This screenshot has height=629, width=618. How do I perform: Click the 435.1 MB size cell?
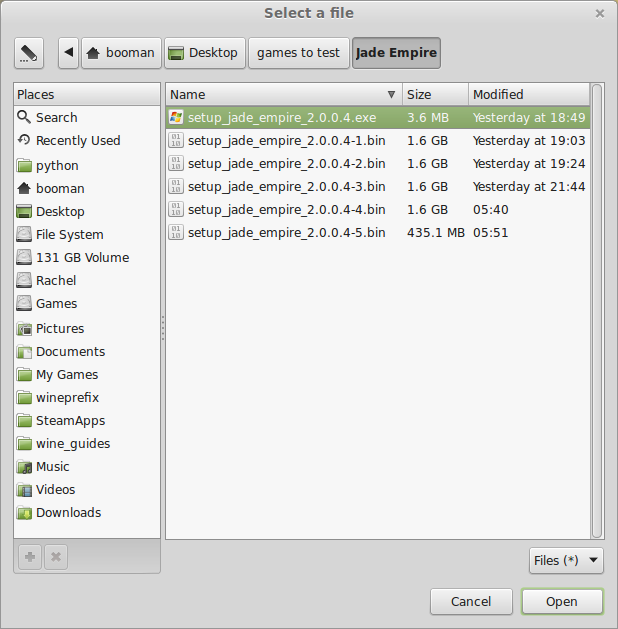click(436, 233)
